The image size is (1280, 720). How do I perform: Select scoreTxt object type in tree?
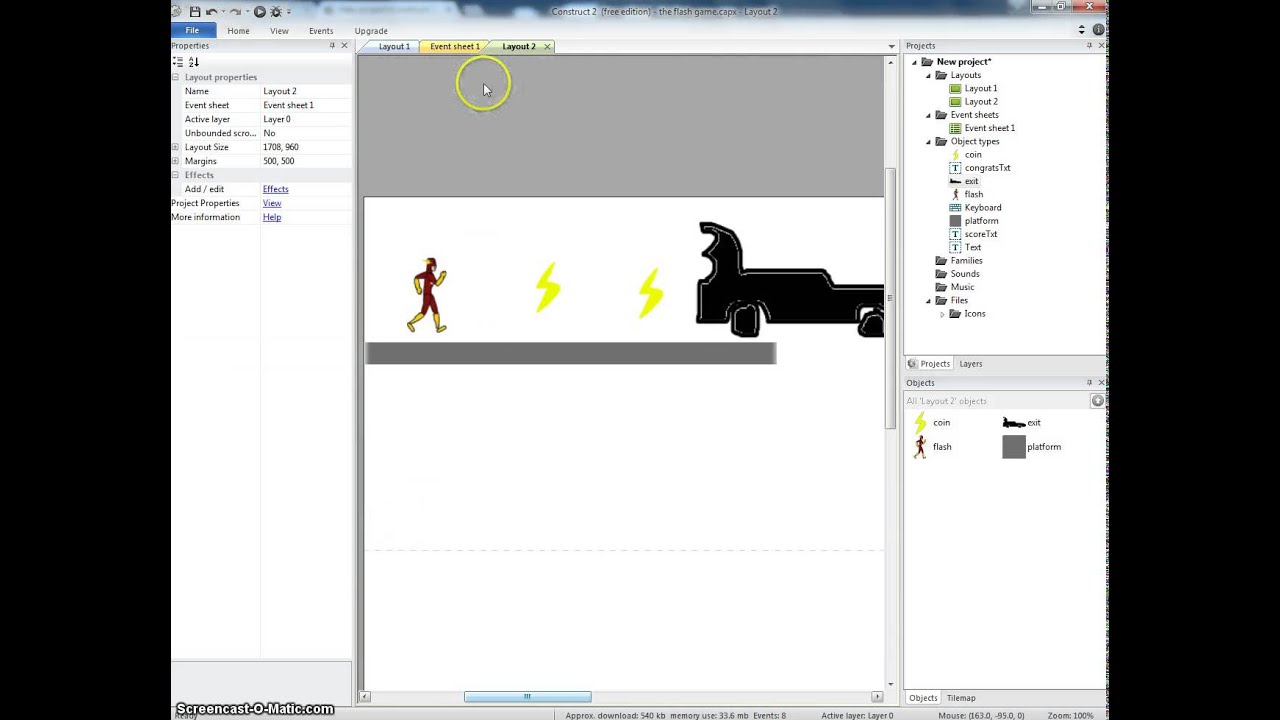click(x=981, y=234)
